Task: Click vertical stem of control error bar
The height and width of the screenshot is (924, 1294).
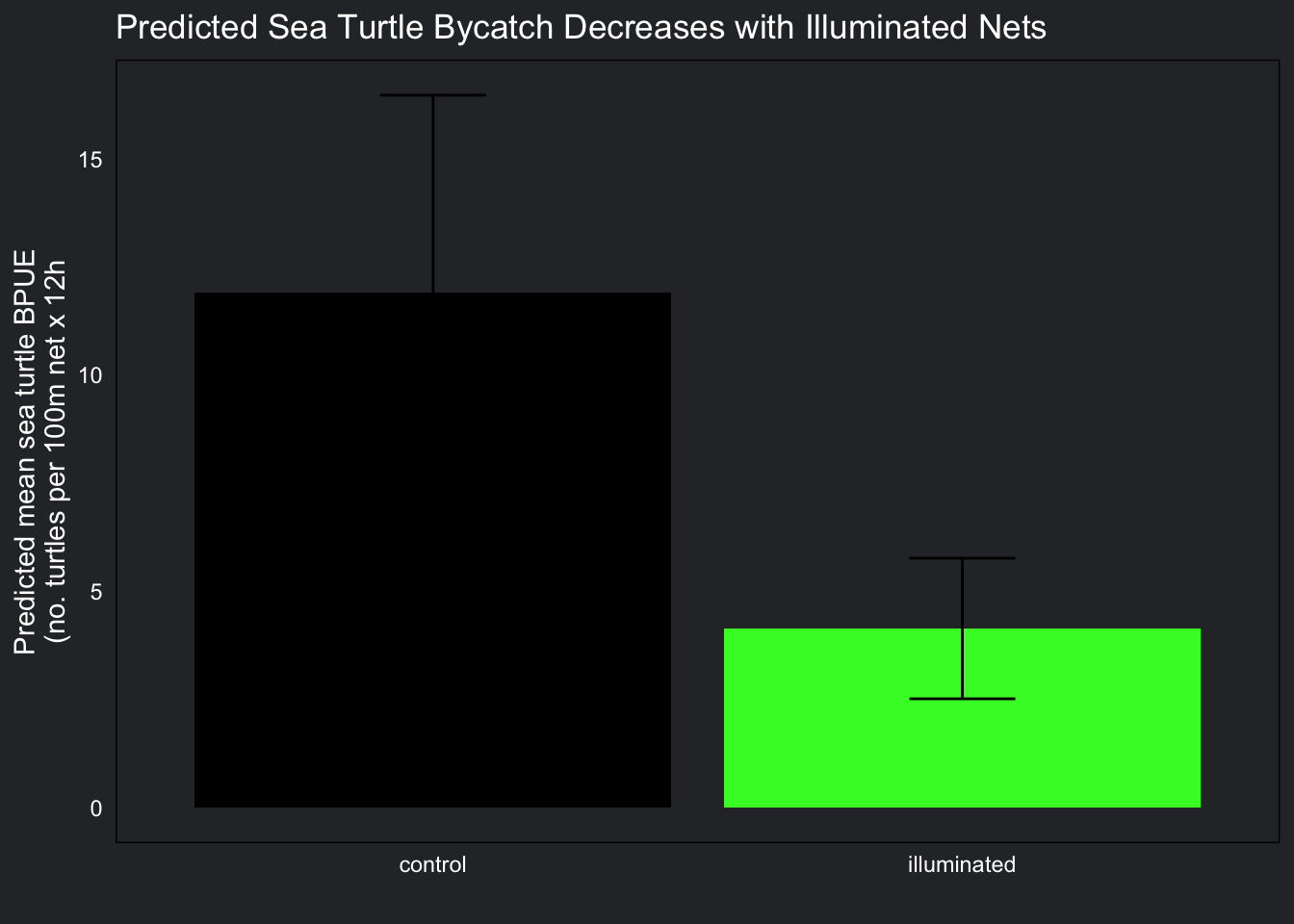Action: [433, 192]
